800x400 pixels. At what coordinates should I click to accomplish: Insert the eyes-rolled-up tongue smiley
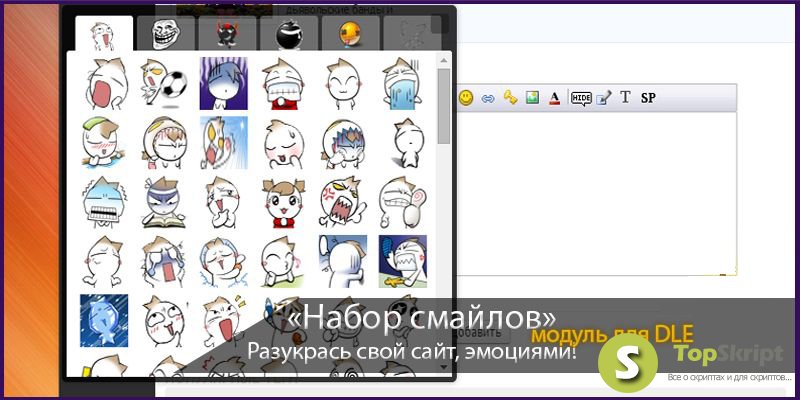[164, 320]
